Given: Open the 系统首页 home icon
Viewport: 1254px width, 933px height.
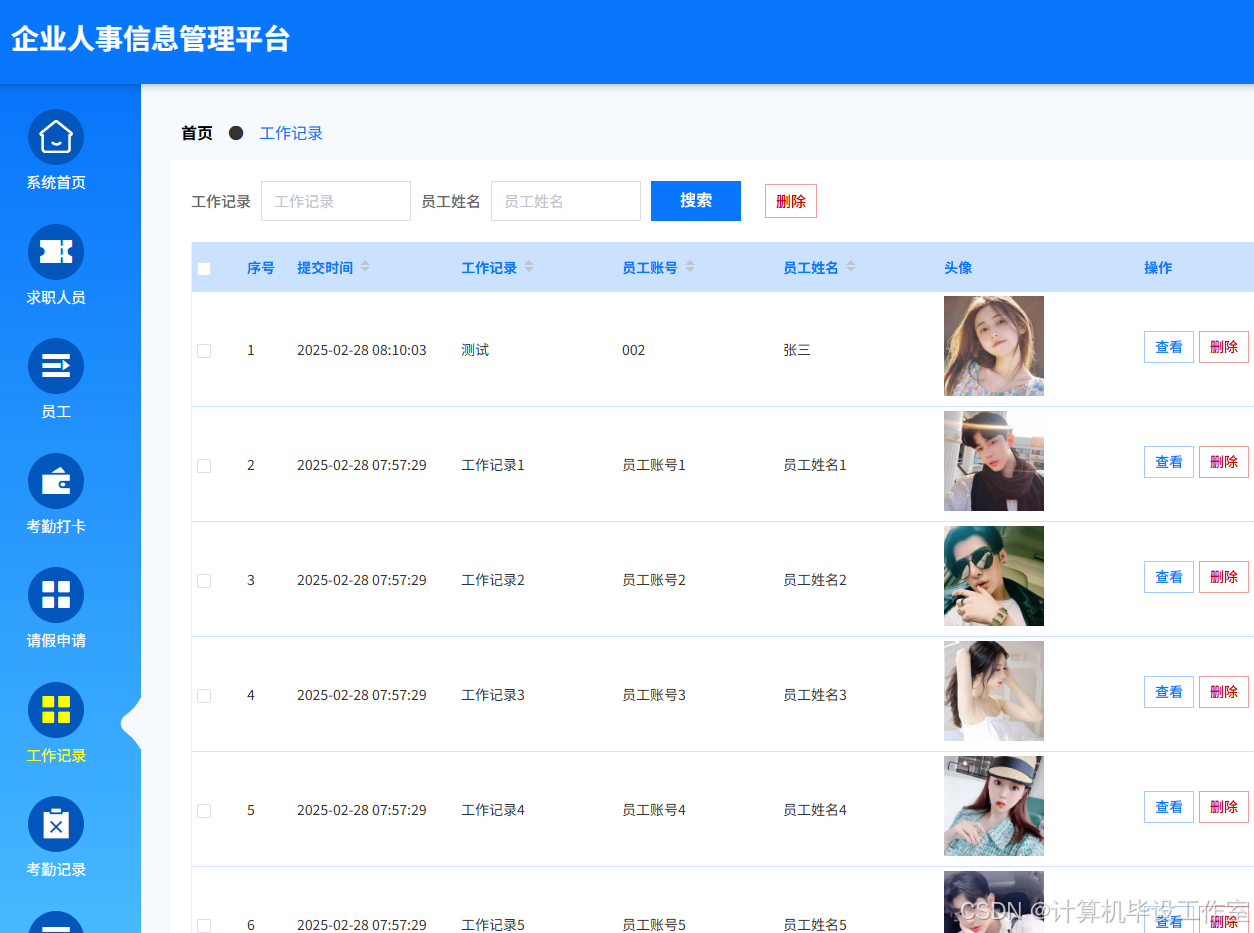Looking at the screenshot, I should pos(56,137).
